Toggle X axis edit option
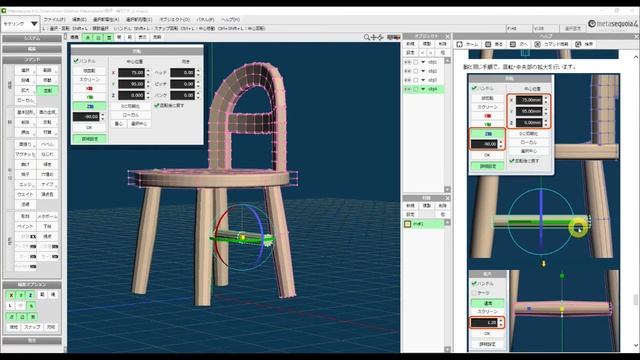Viewport: 640px width, 360px height. pyautogui.click(x=11, y=295)
